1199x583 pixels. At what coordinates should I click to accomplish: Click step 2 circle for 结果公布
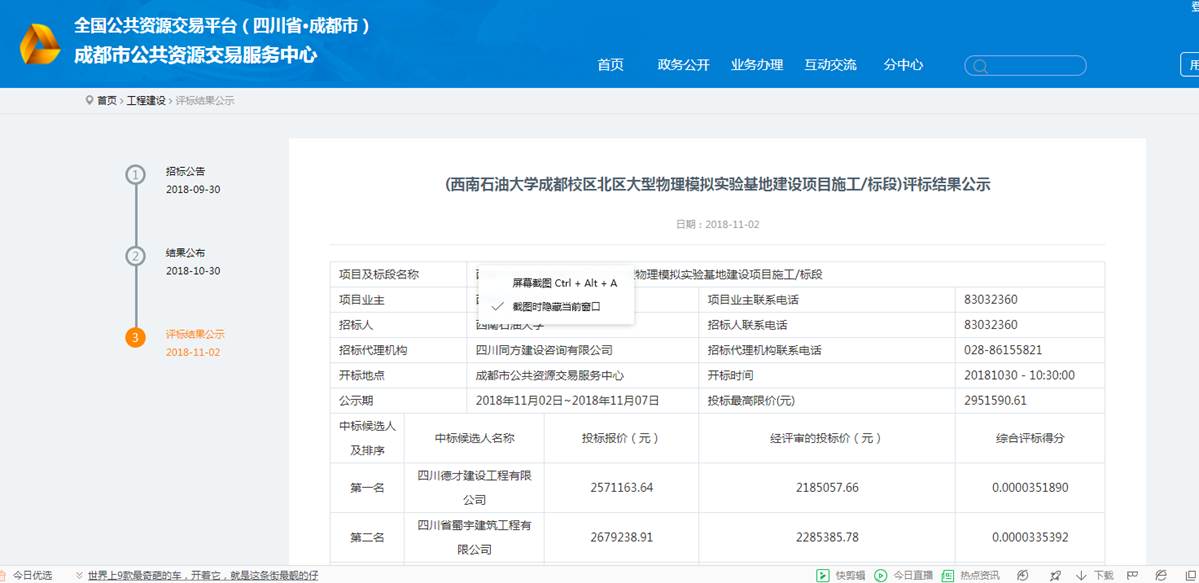click(135, 256)
